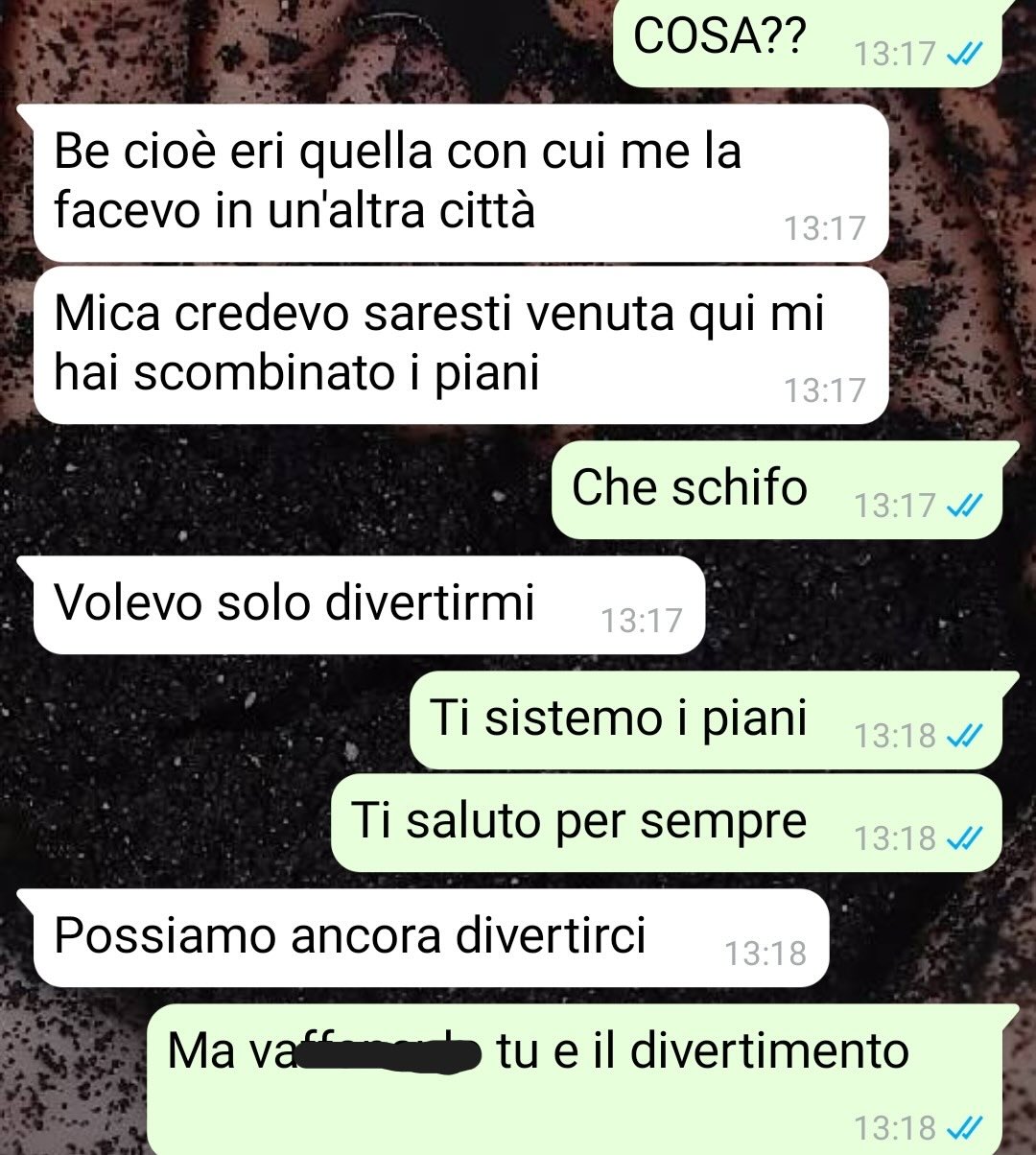Image resolution: width=1036 pixels, height=1155 pixels.
Task: Select the 'Possiamo ancora divertirci' message
Action: coord(431,938)
